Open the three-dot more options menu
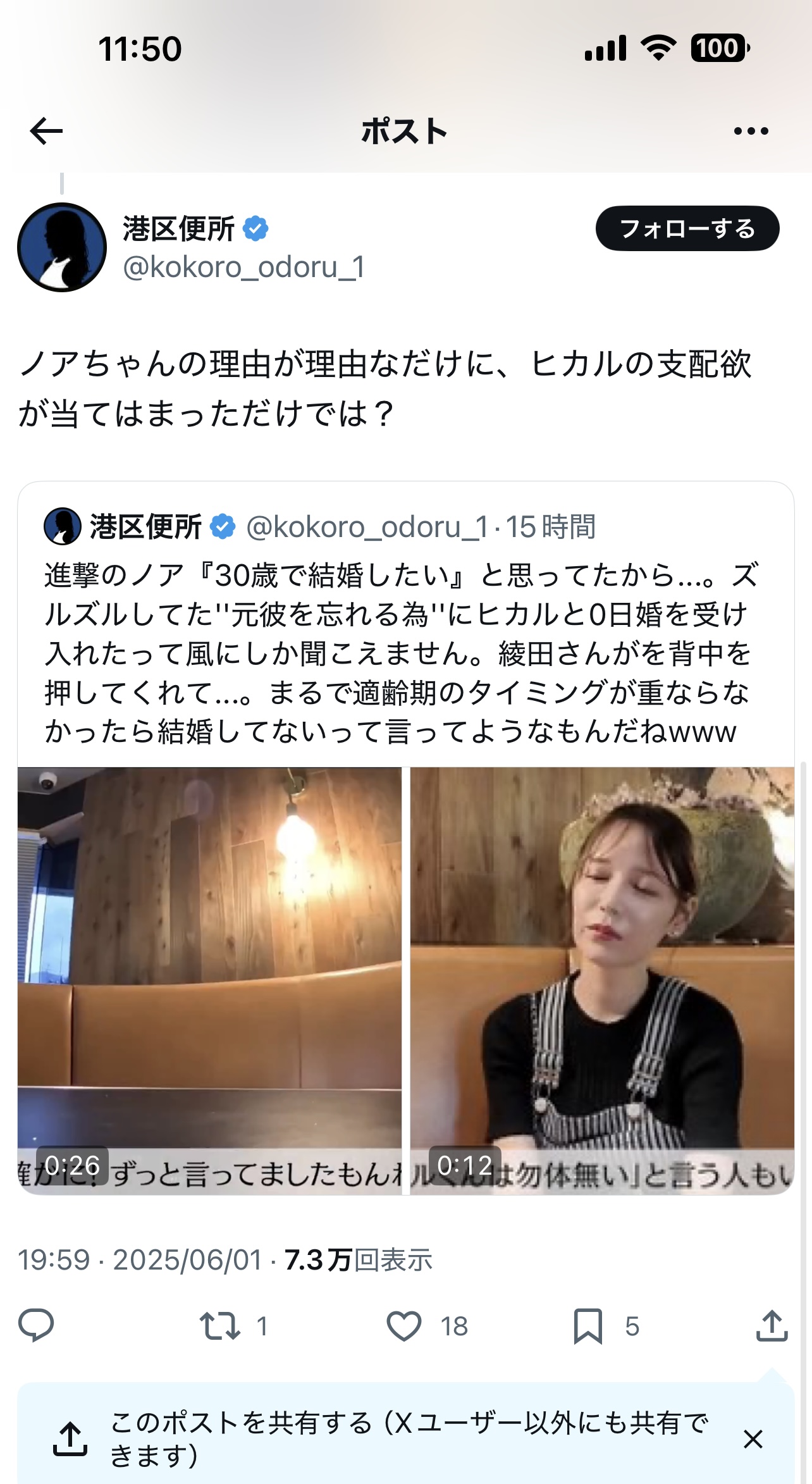 click(751, 131)
